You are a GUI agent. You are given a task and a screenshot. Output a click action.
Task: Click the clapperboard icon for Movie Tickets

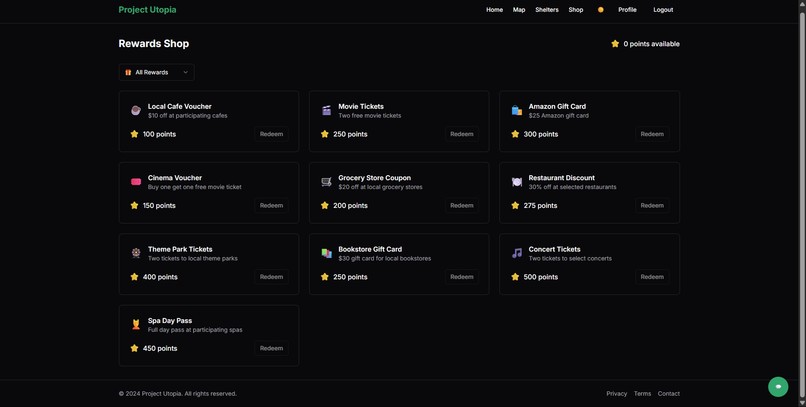pos(326,110)
